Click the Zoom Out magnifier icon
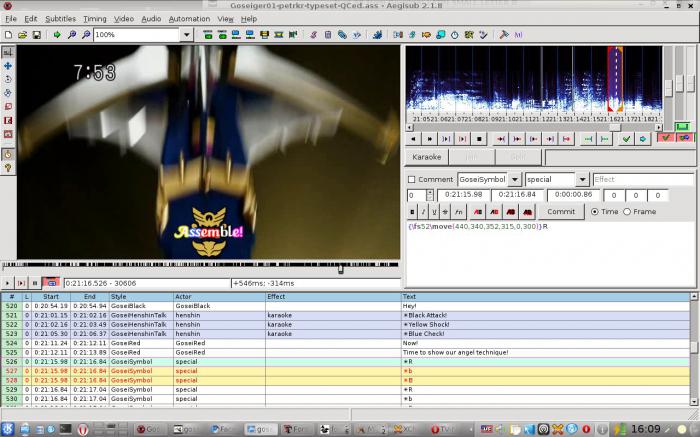Viewport: 700px width, 437px height. tap(86, 34)
